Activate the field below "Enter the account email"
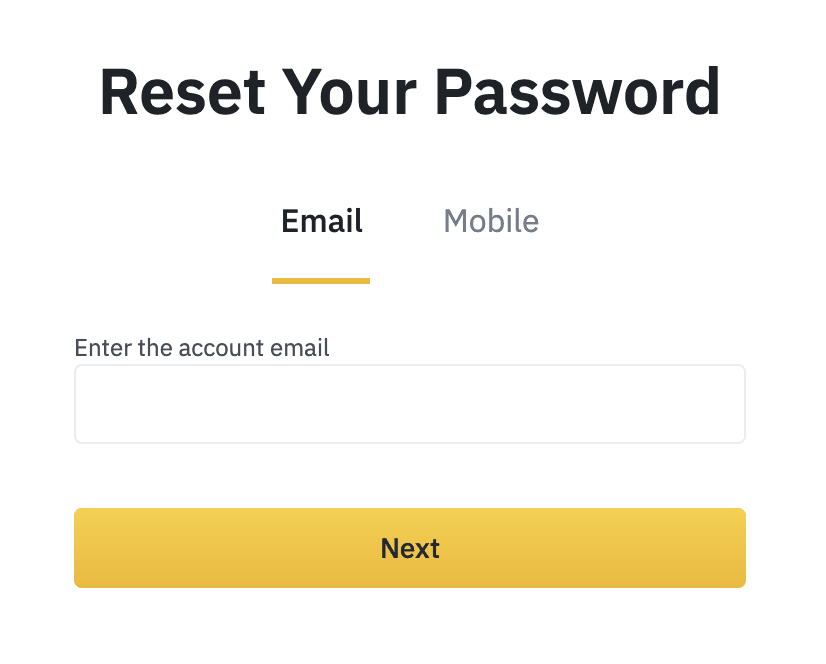 coord(409,404)
